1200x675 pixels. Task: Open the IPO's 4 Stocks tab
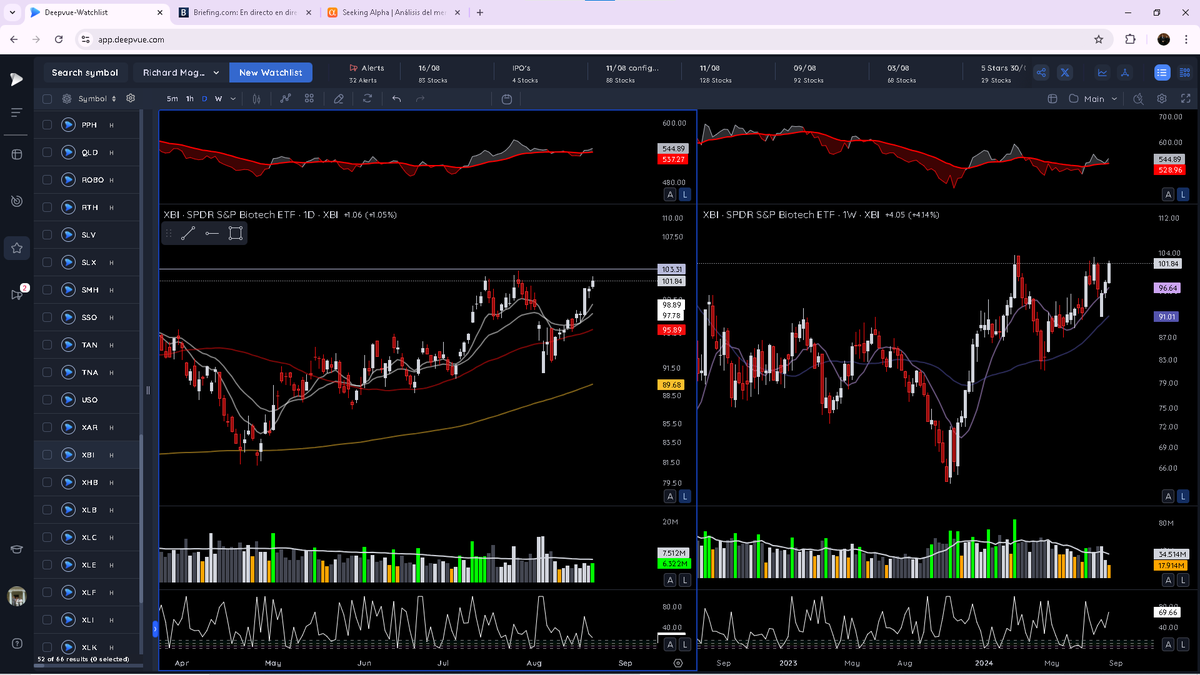[525, 74]
